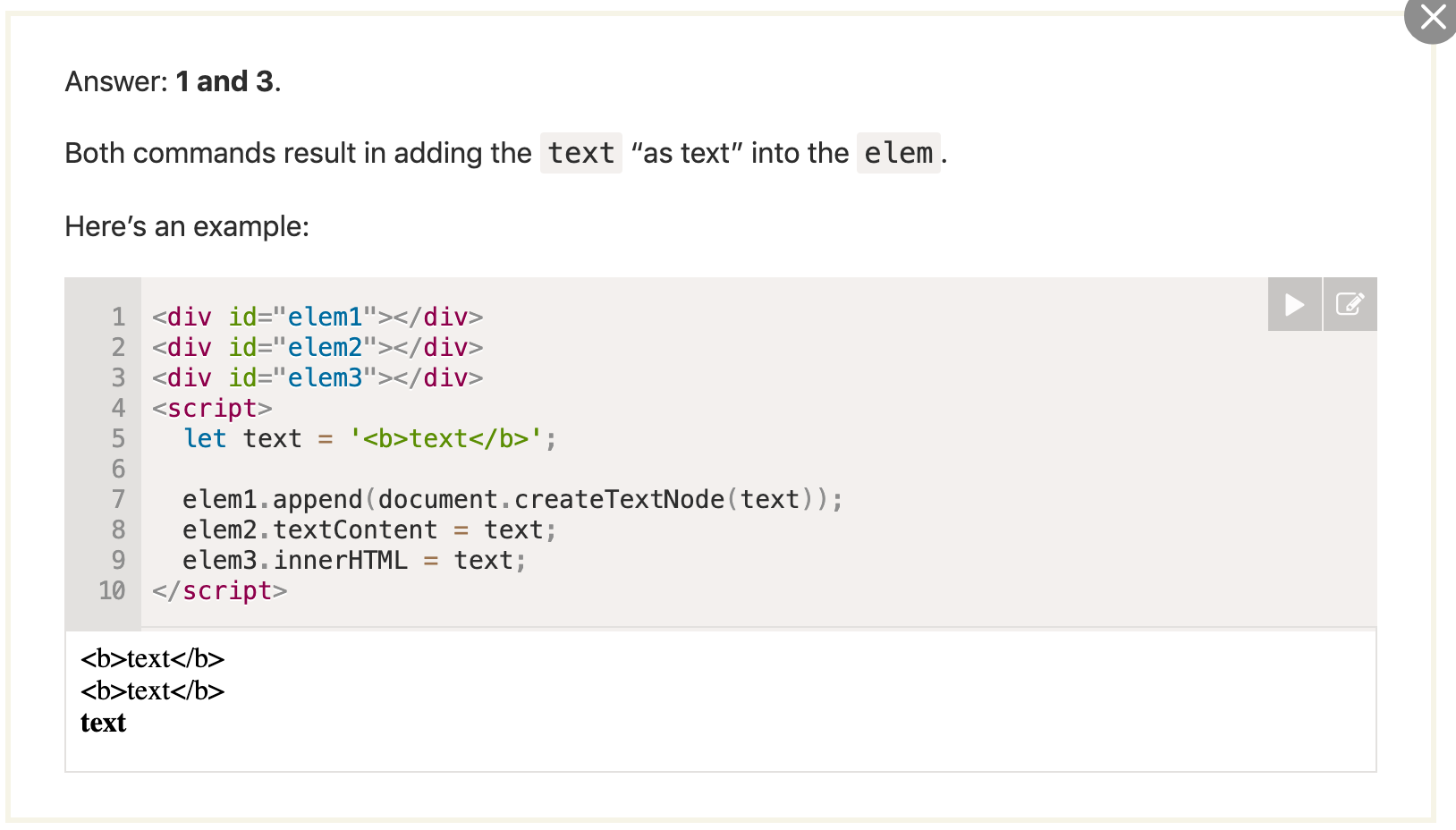Click line number 6 in gutter
This screenshot has width=1456, height=830.
118,469
